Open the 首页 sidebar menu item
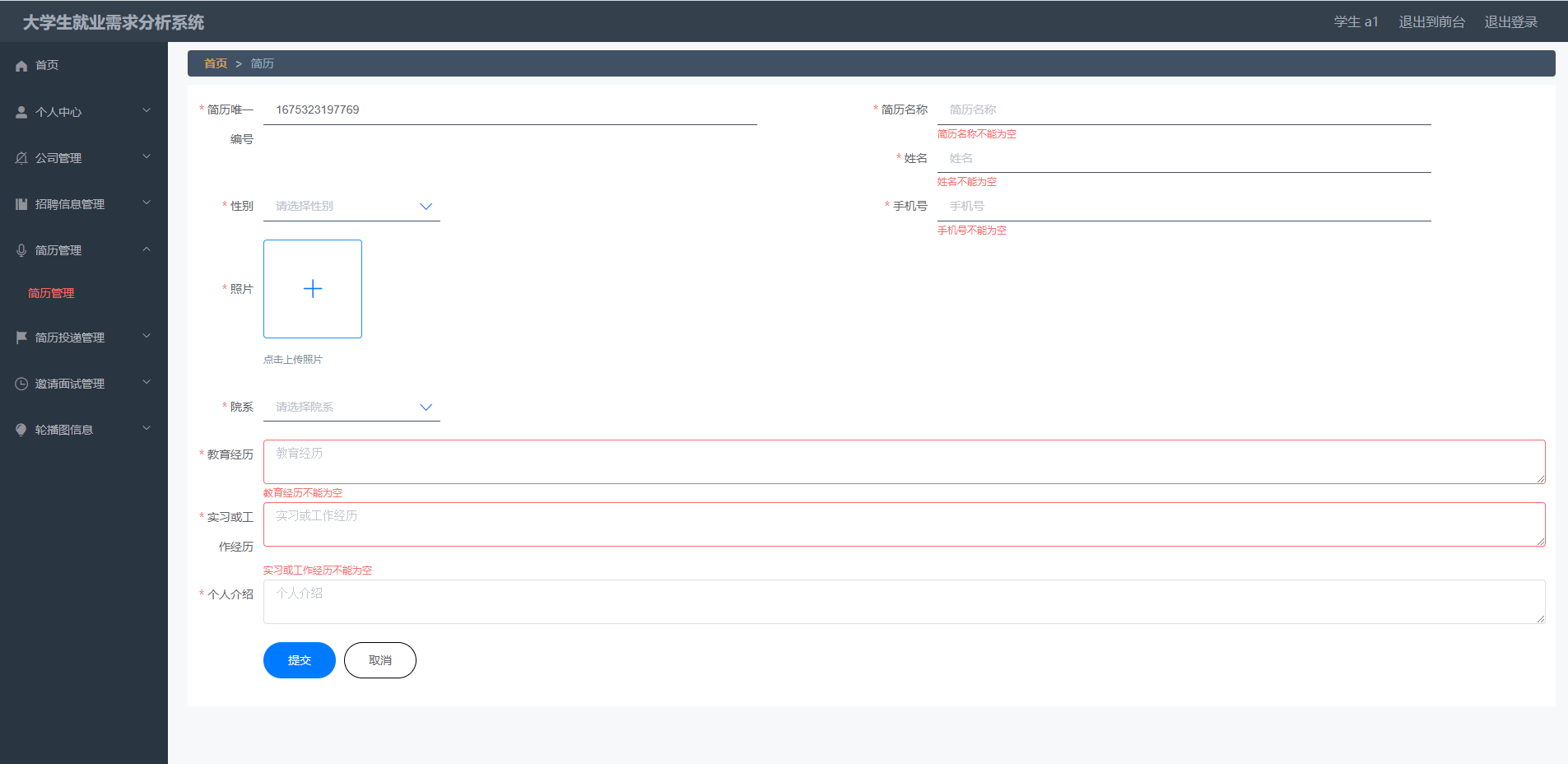Viewport: 1568px width, 764px height. [47, 65]
